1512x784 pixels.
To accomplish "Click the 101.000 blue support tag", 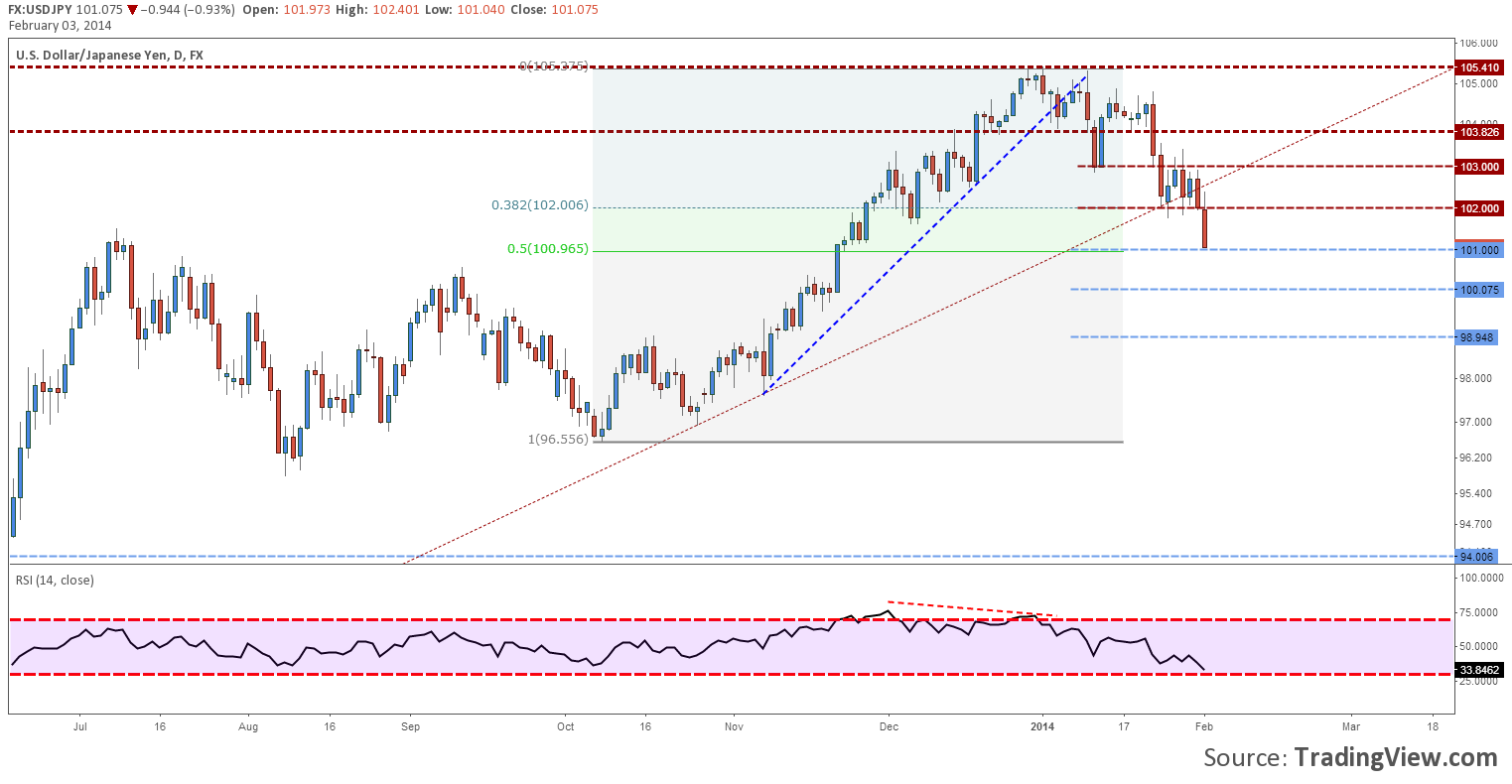I will tap(1478, 250).
